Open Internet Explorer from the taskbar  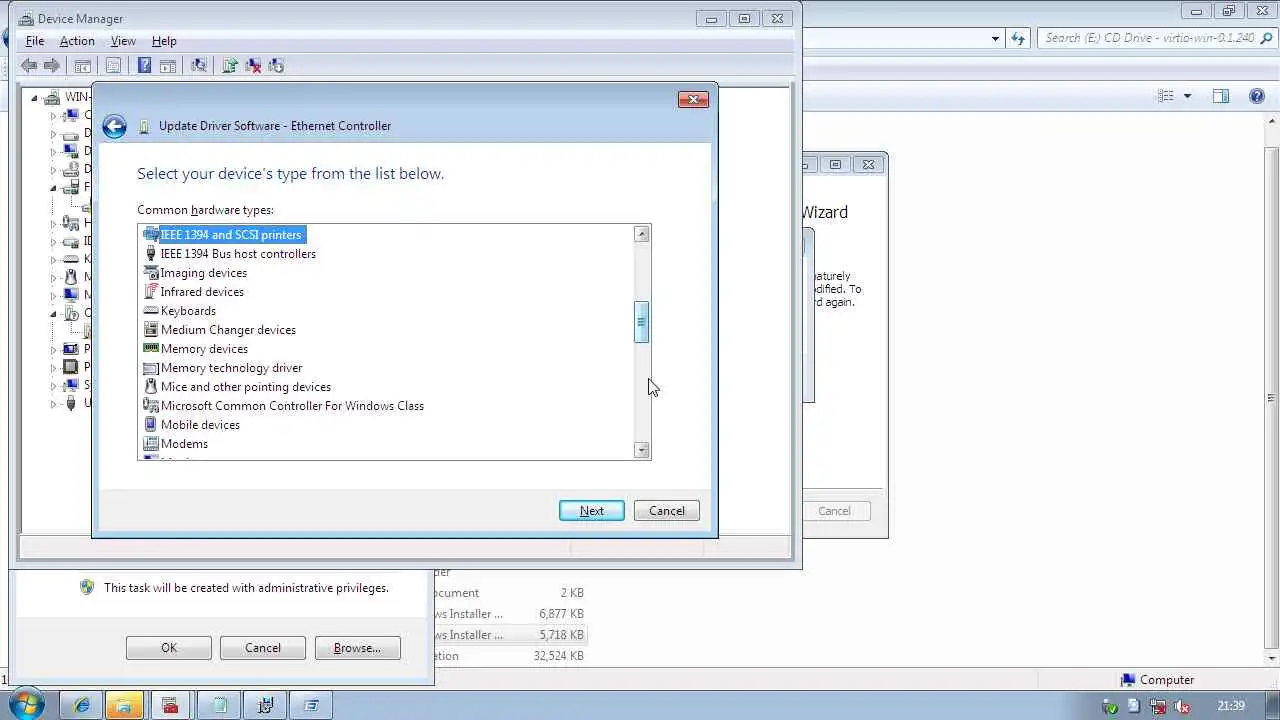coord(82,705)
